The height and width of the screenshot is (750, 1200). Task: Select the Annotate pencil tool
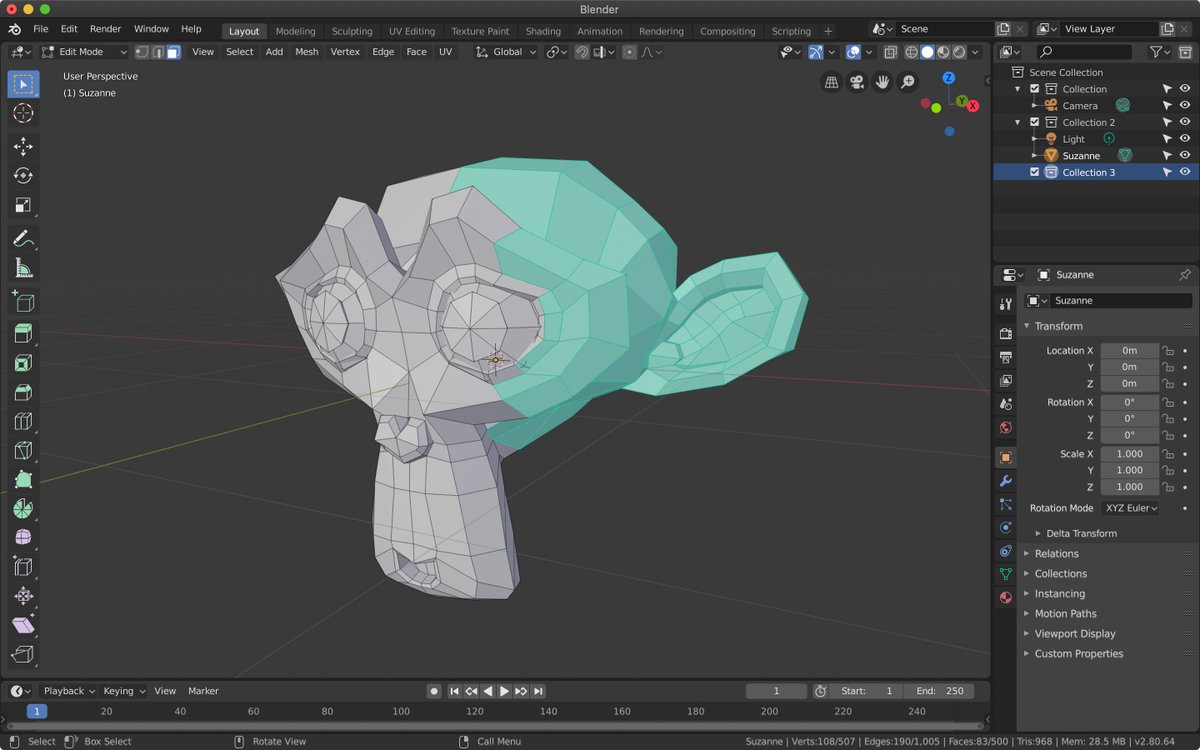23,239
